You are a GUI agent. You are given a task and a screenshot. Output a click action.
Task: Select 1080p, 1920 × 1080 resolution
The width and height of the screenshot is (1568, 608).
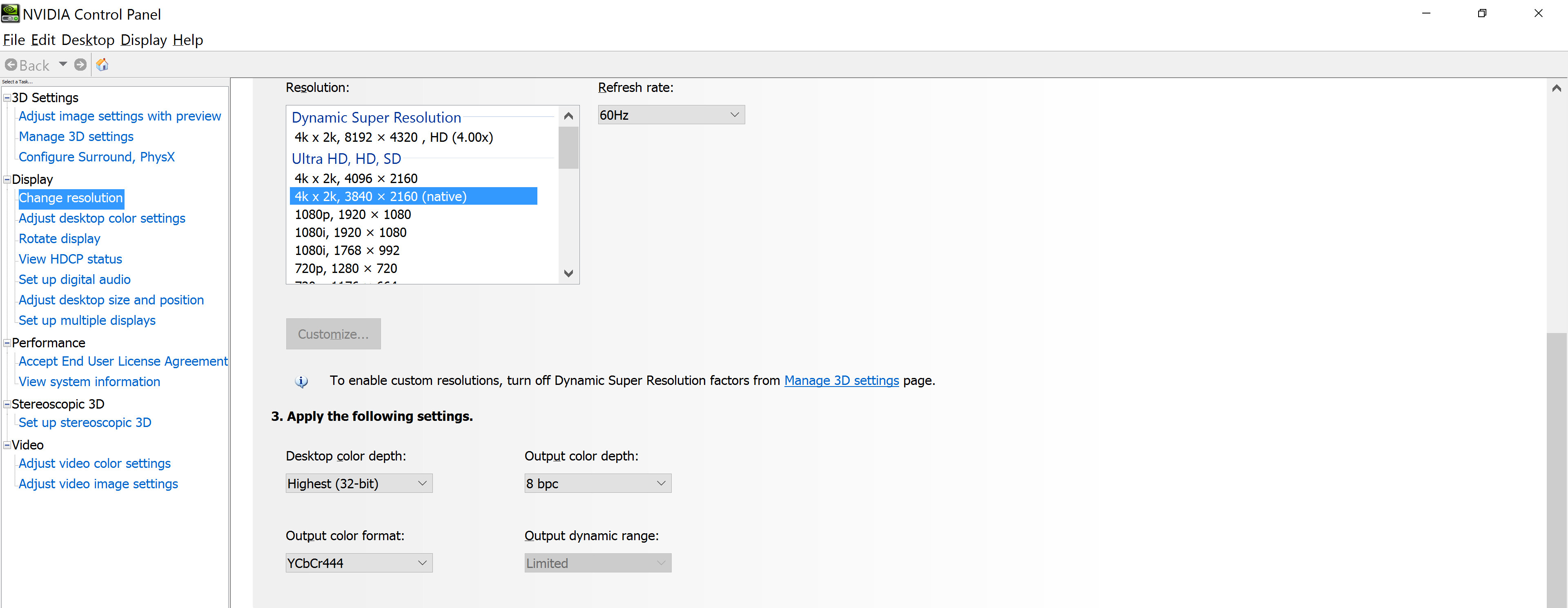pos(413,215)
